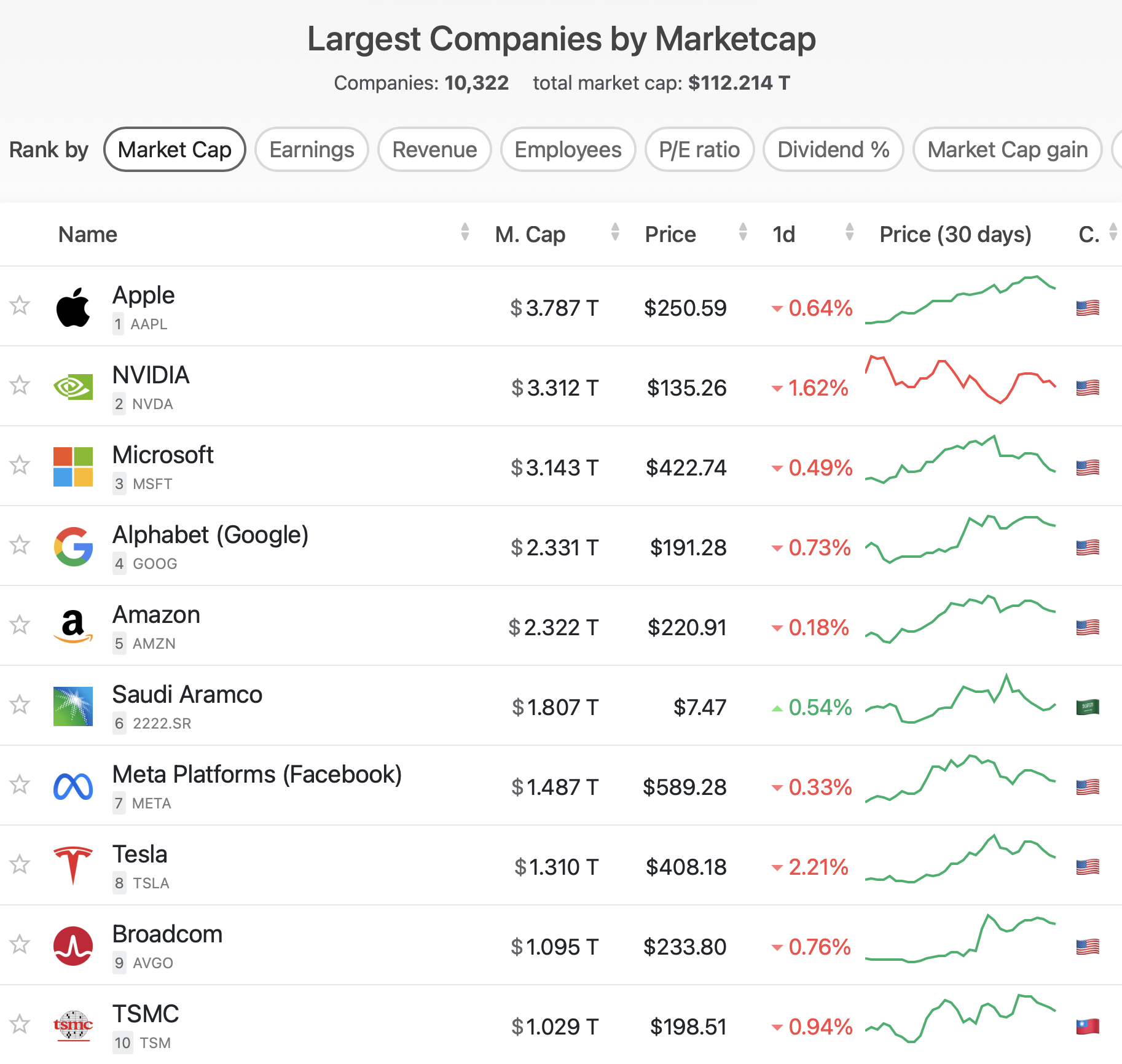The image size is (1122, 1064).
Task: Open the Saudi Aramco company link
Action: coord(187,695)
